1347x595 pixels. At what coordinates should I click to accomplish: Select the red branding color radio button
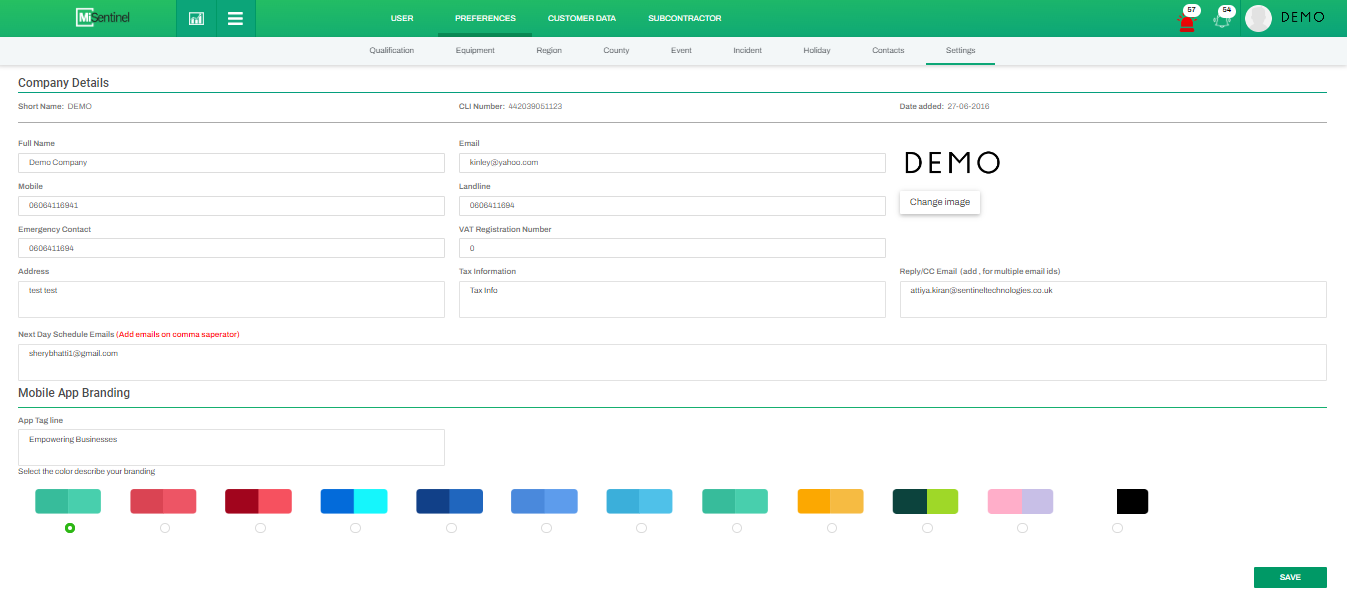pos(165,528)
